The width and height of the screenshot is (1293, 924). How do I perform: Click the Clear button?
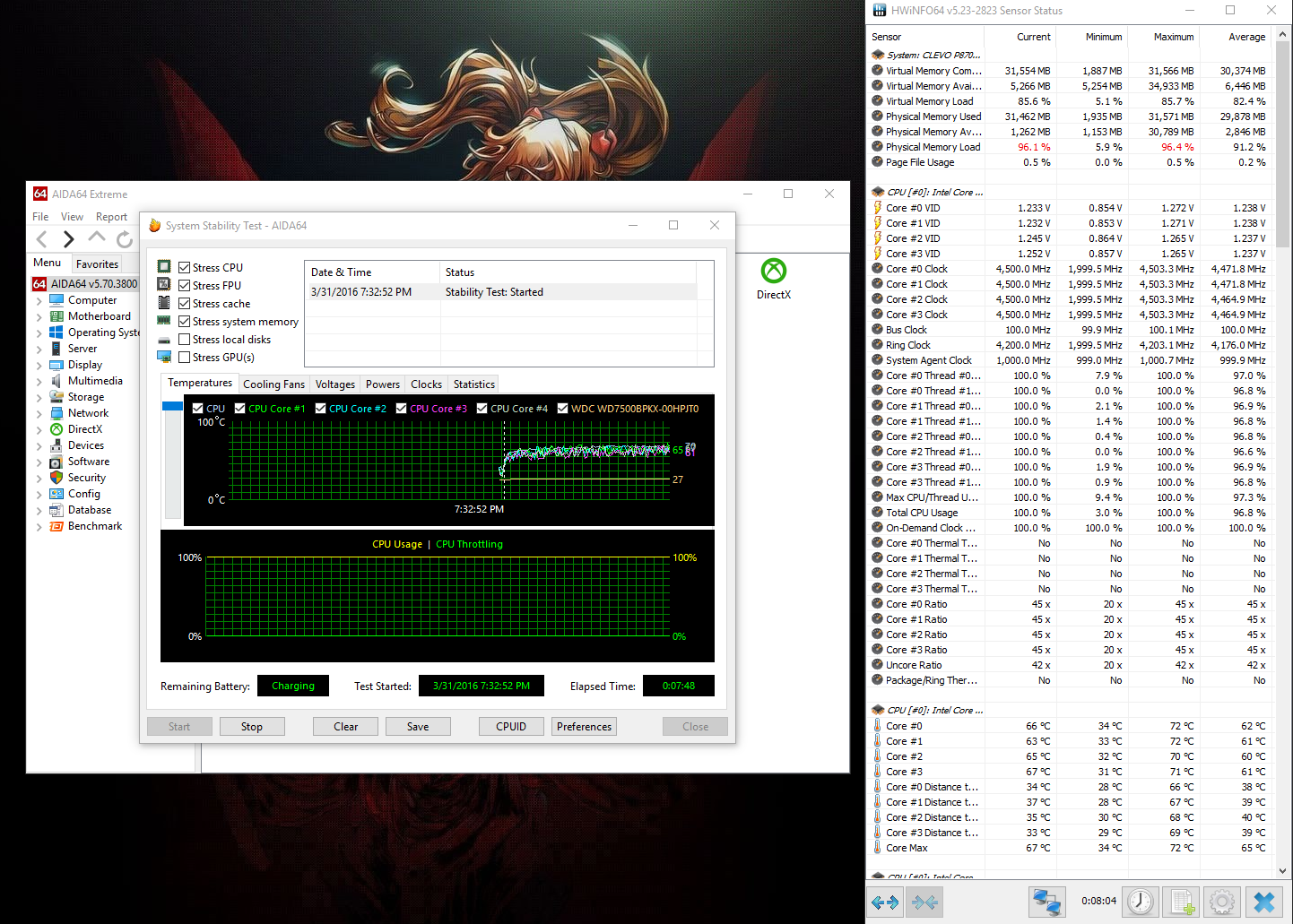point(345,727)
